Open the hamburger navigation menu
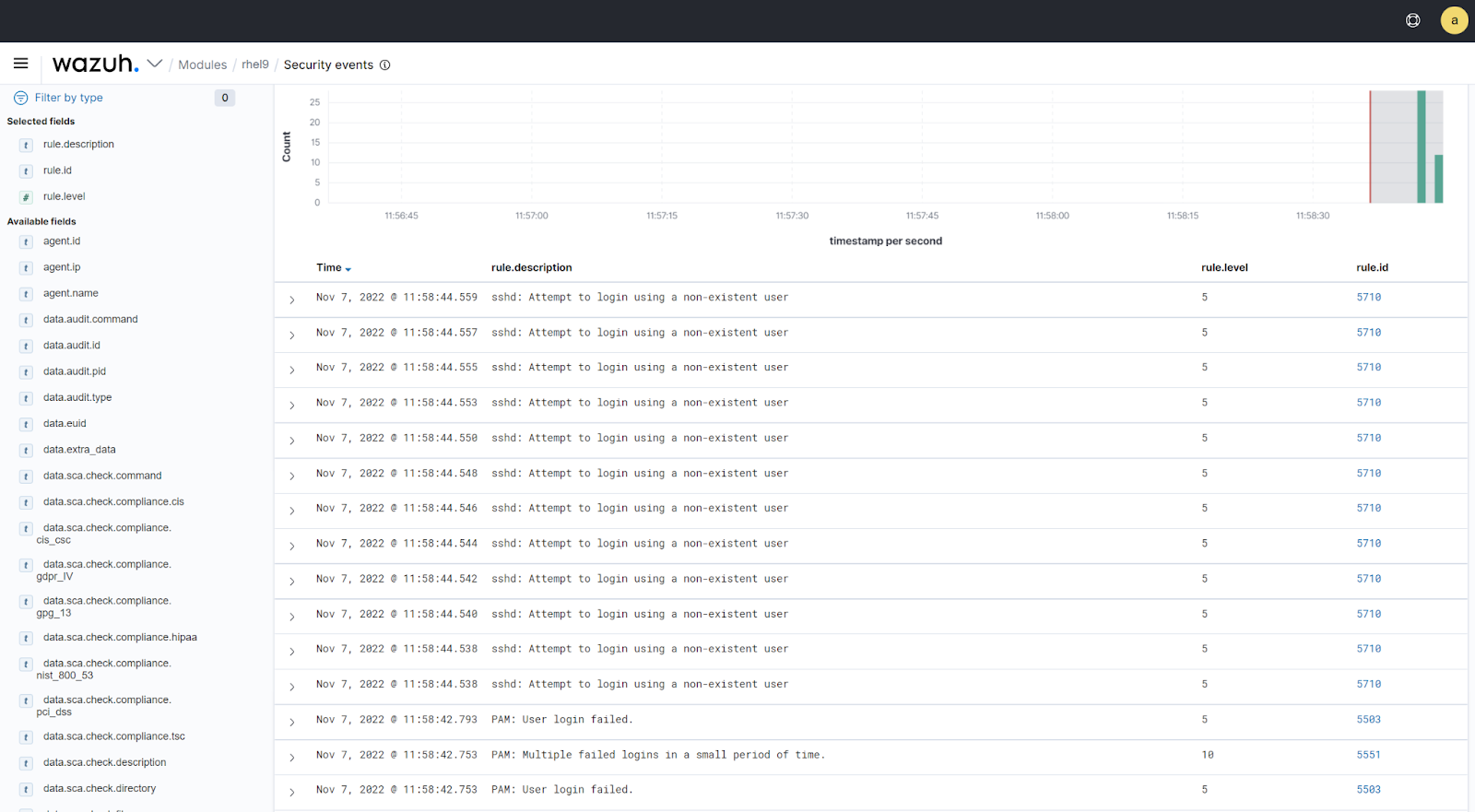Viewport: 1475px width, 812px height. click(20, 64)
